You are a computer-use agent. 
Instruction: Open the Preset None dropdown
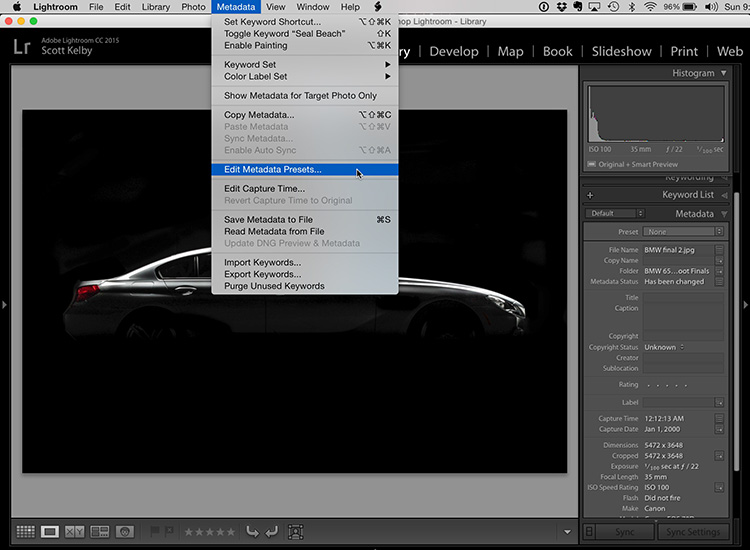683,231
